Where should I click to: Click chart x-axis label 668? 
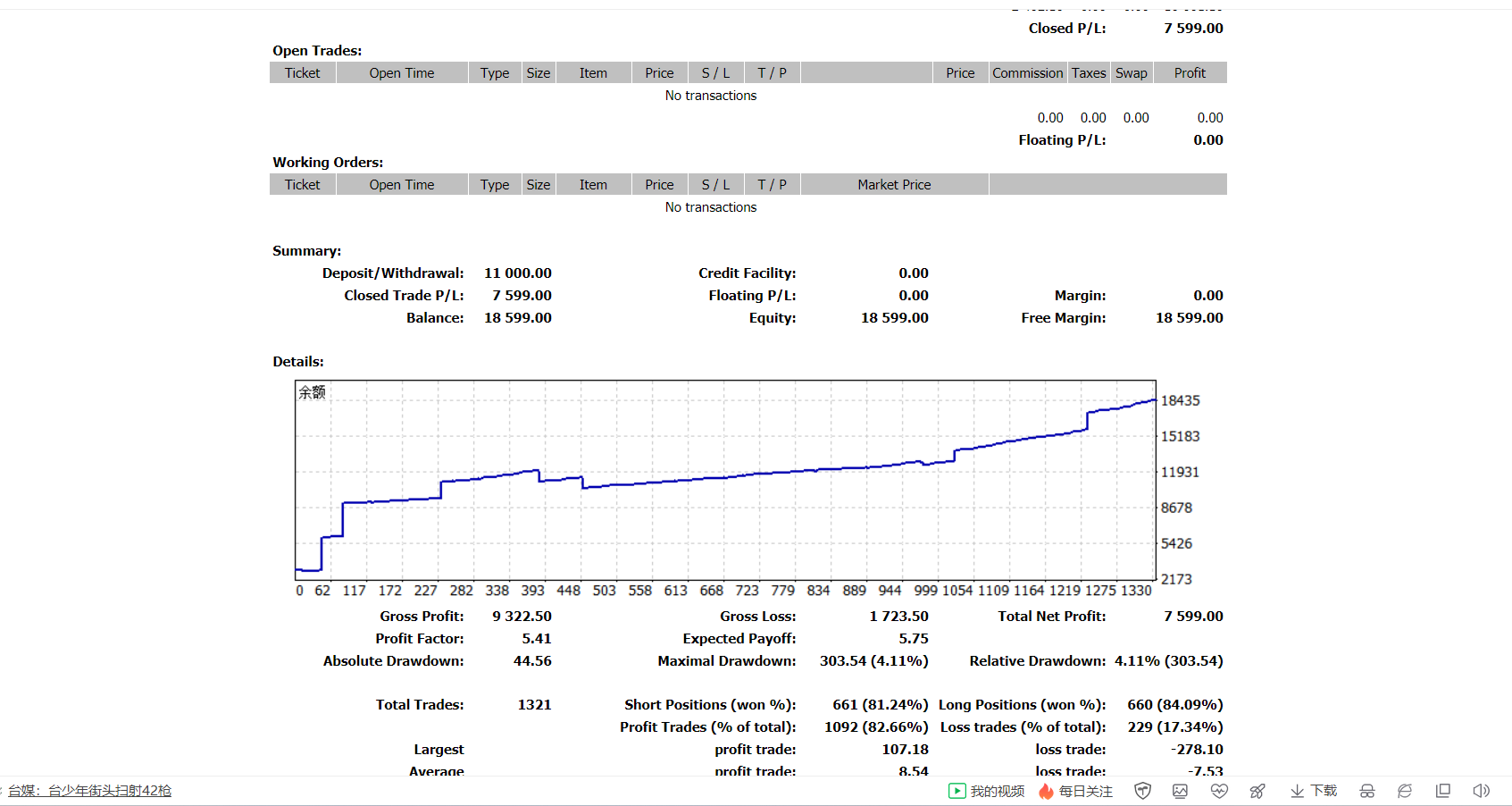[712, 591]
